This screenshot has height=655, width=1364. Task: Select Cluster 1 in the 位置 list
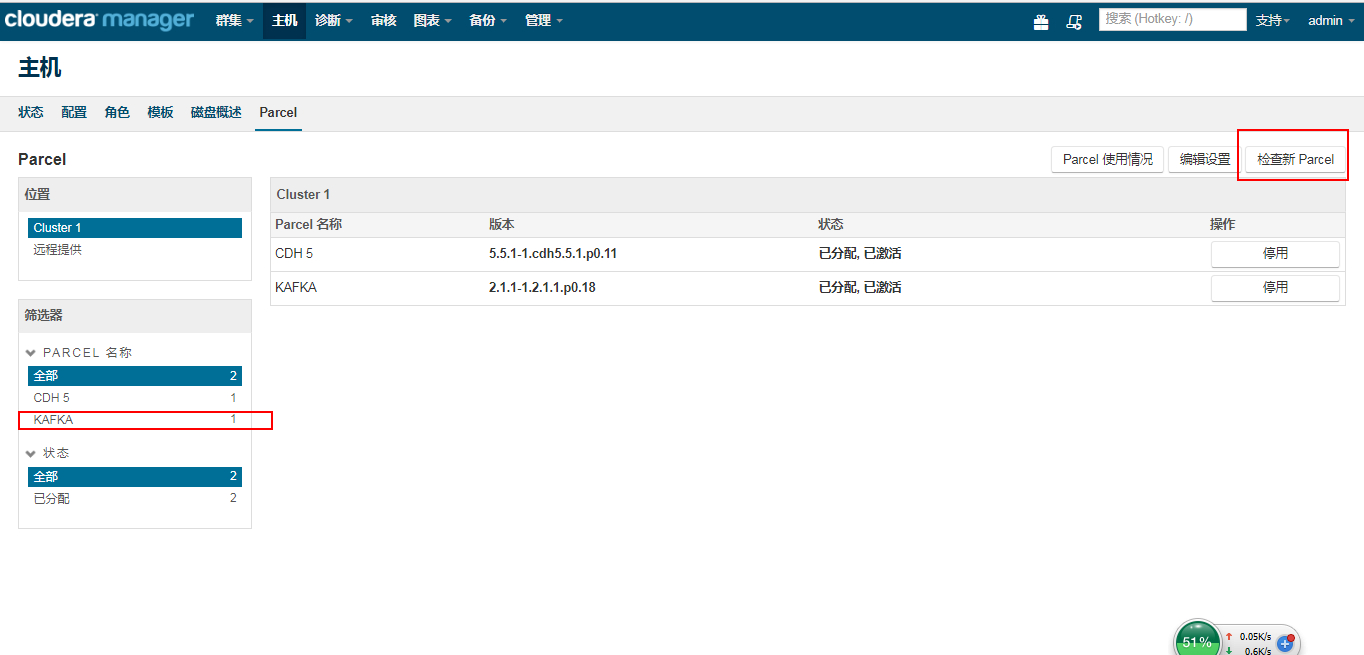135,228
